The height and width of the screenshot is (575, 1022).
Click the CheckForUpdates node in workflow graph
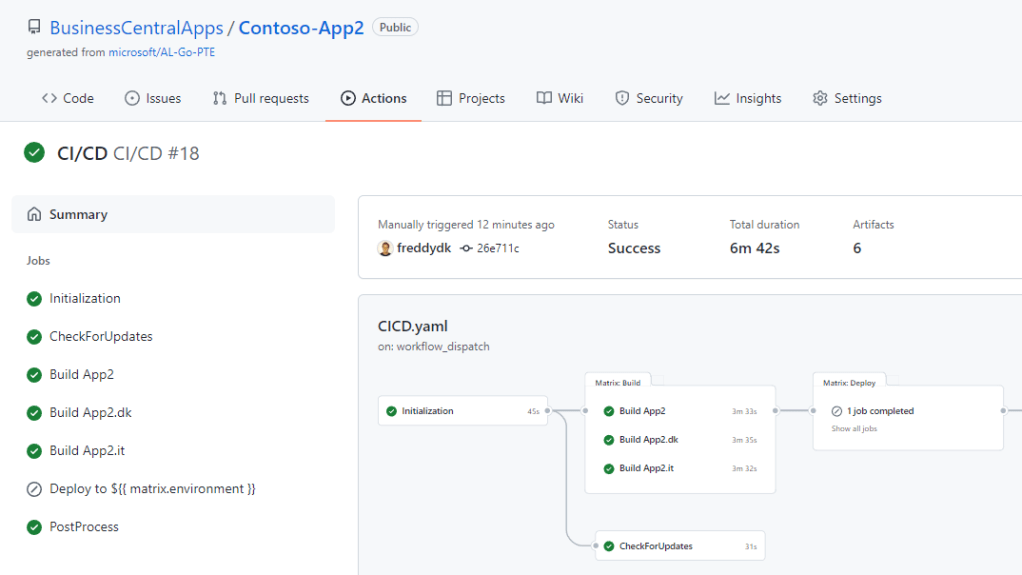pos(655,546)
